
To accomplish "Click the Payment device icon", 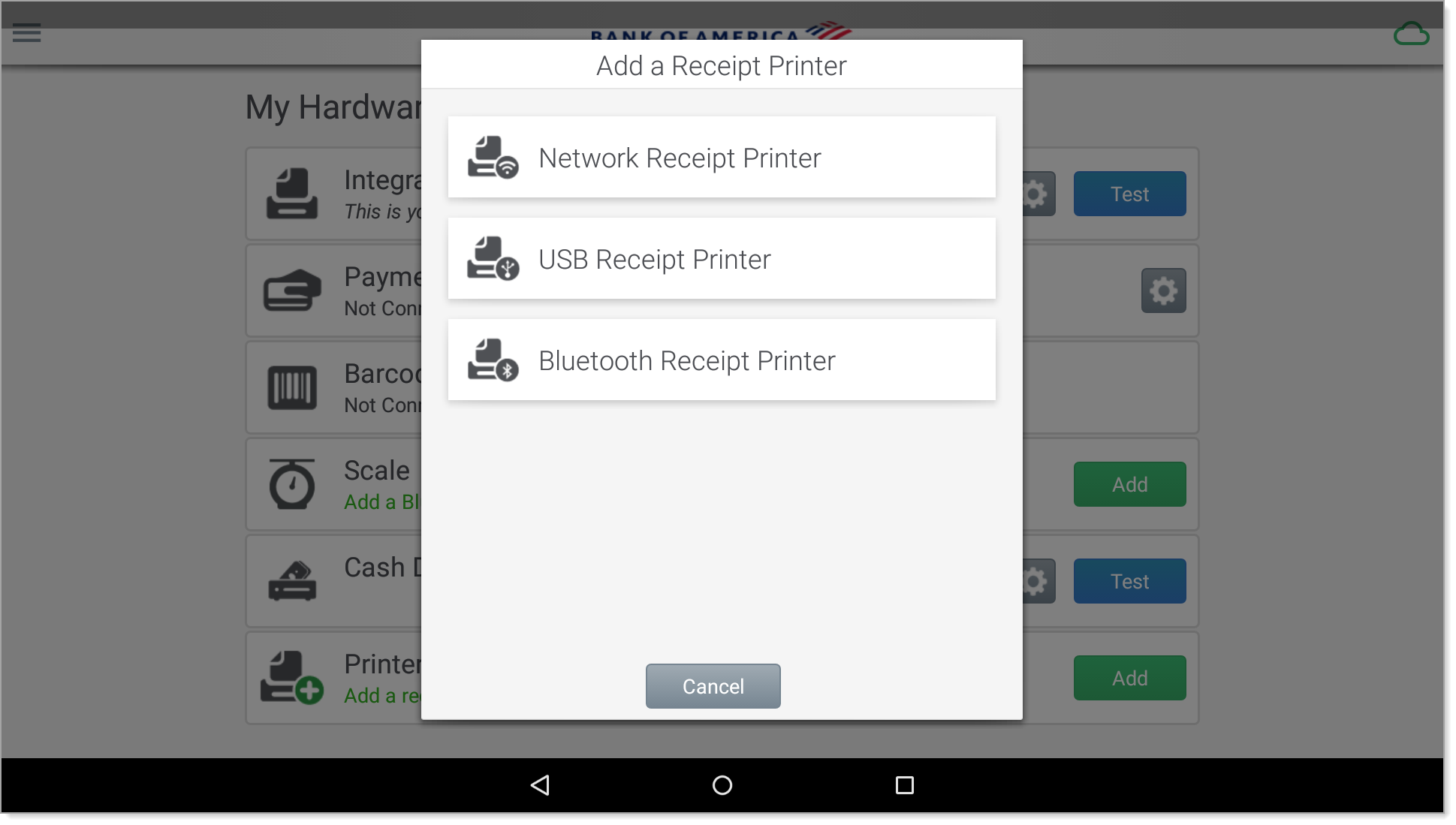I will (291, 289).
